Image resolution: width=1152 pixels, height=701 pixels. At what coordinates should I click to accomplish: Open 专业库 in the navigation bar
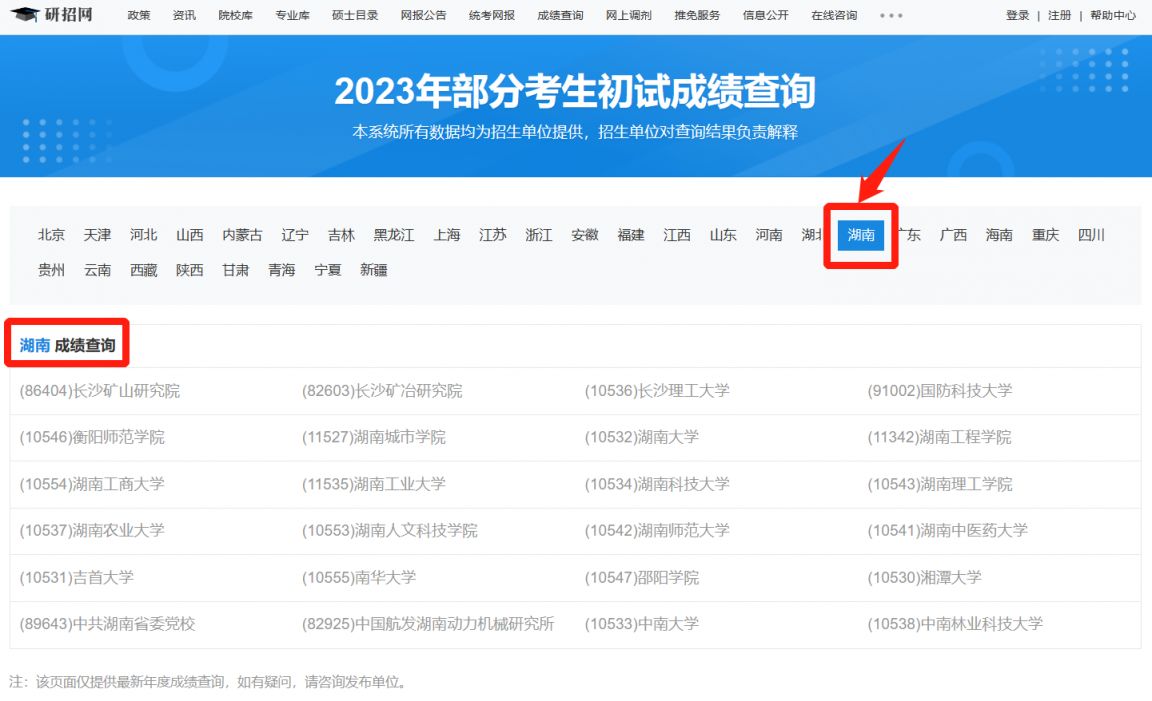tap(292, 15)
